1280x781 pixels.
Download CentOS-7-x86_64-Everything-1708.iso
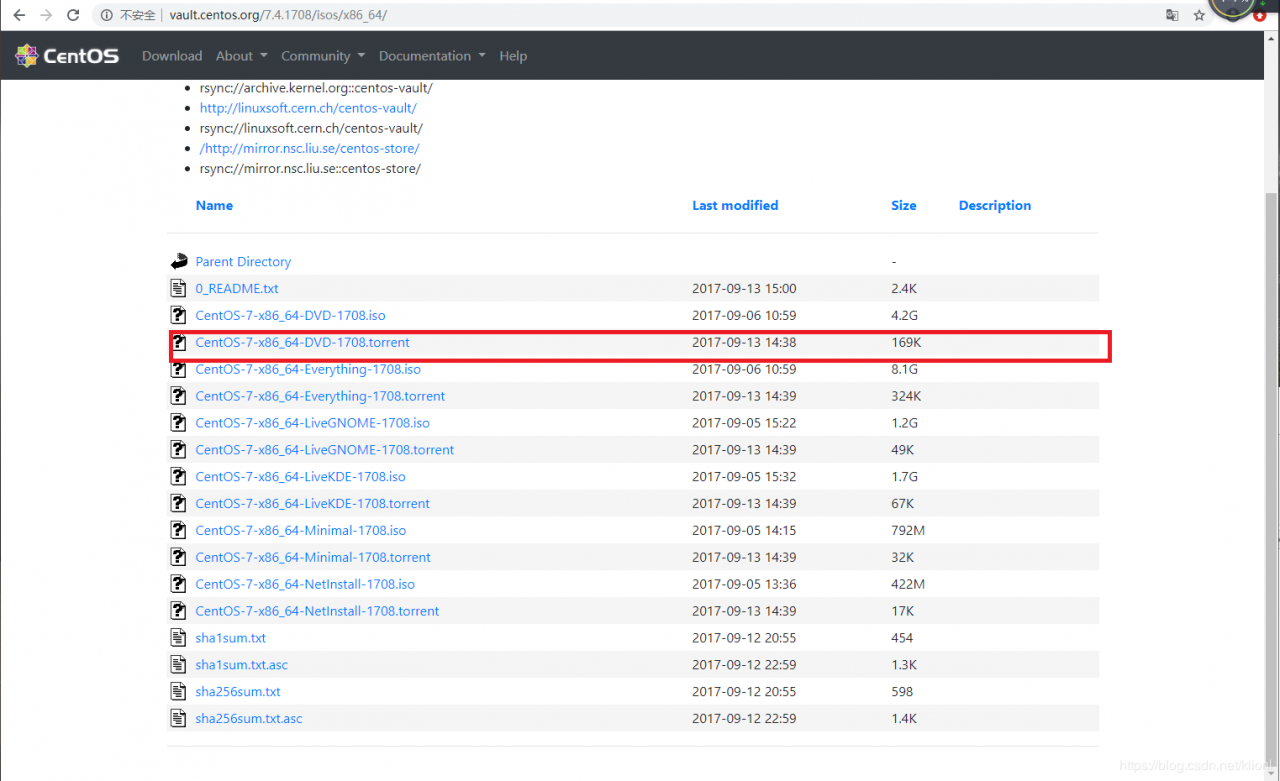pos(308,369)
